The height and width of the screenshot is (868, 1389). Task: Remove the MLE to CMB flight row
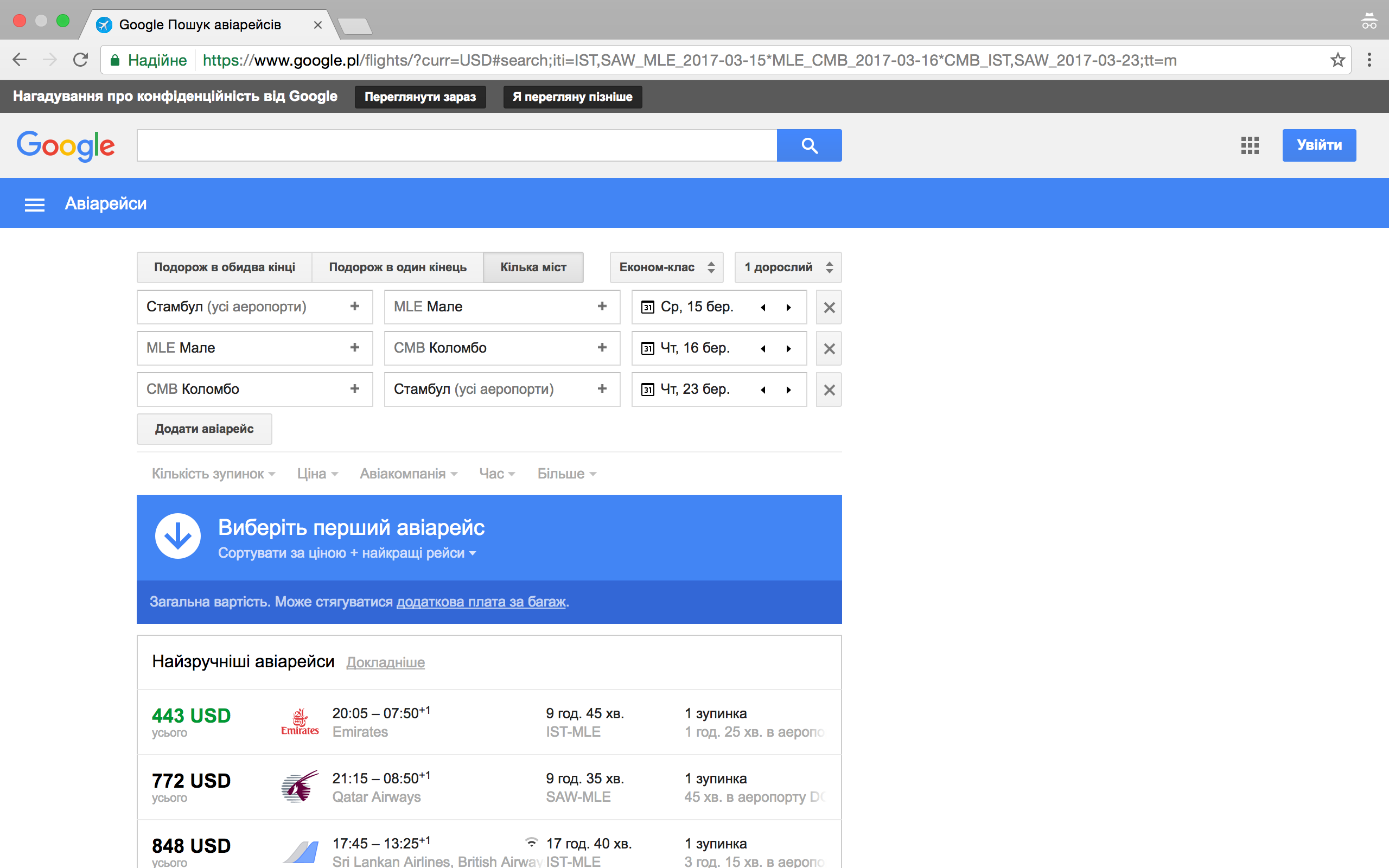coord(829,348)
